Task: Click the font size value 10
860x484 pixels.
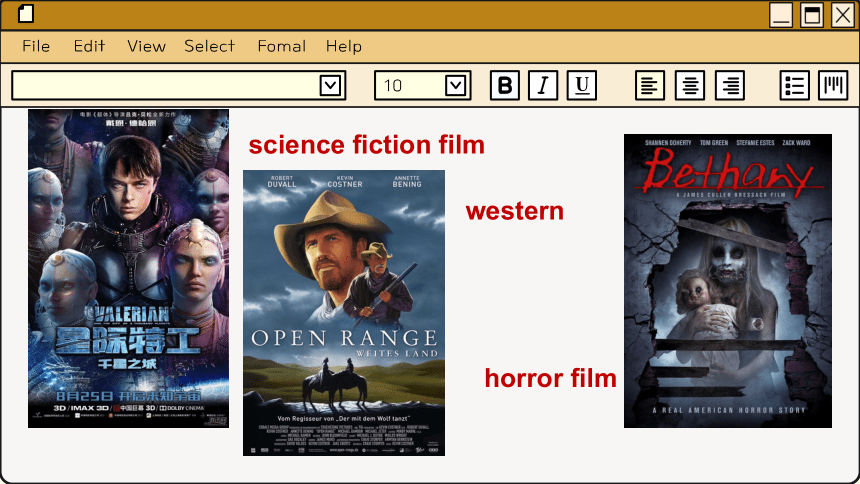Action: (x=393, y=86)
